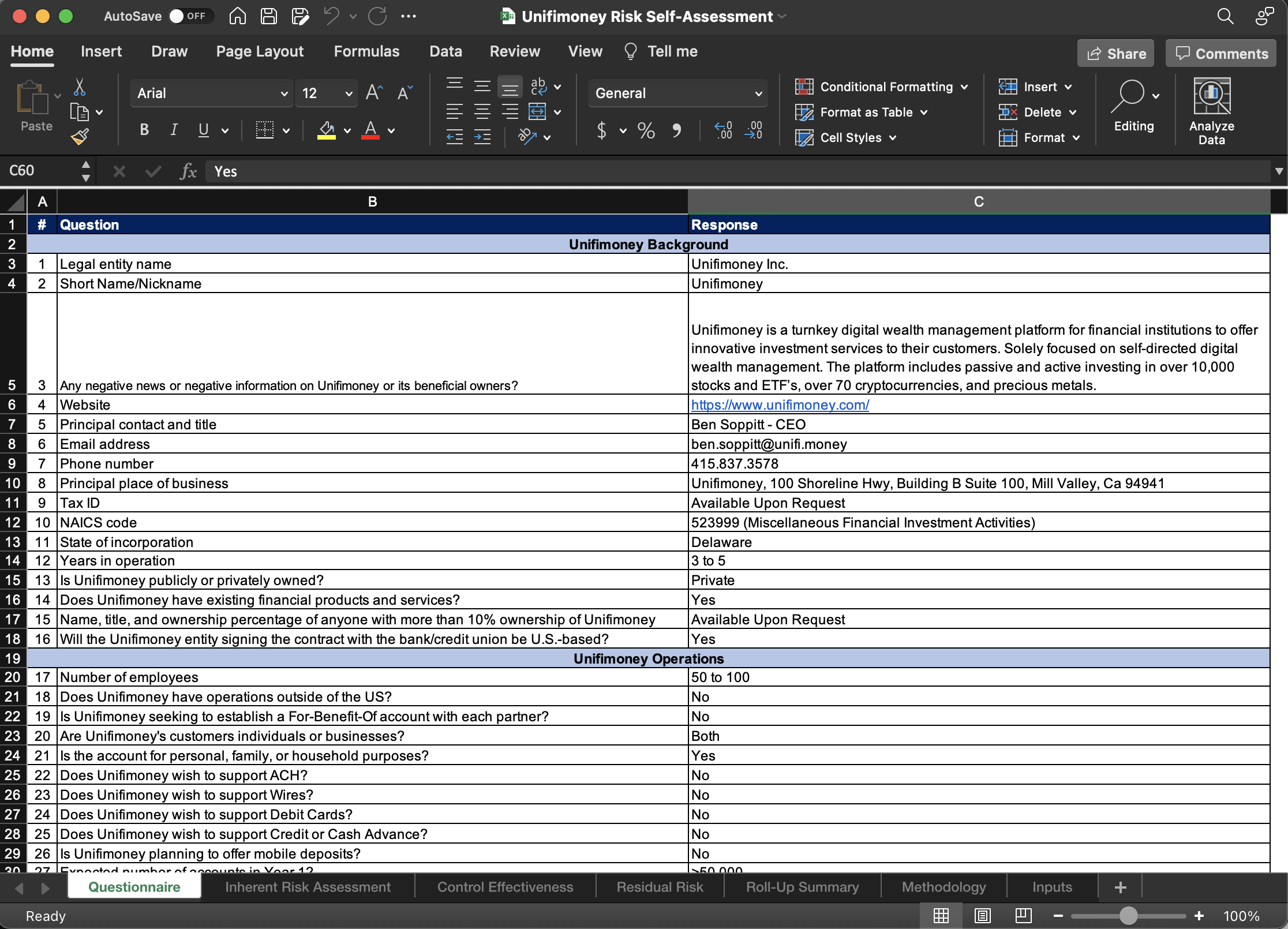Apply percent style formatting
This screenshot has height=929, width=1288.
click(x=646, y=131)
